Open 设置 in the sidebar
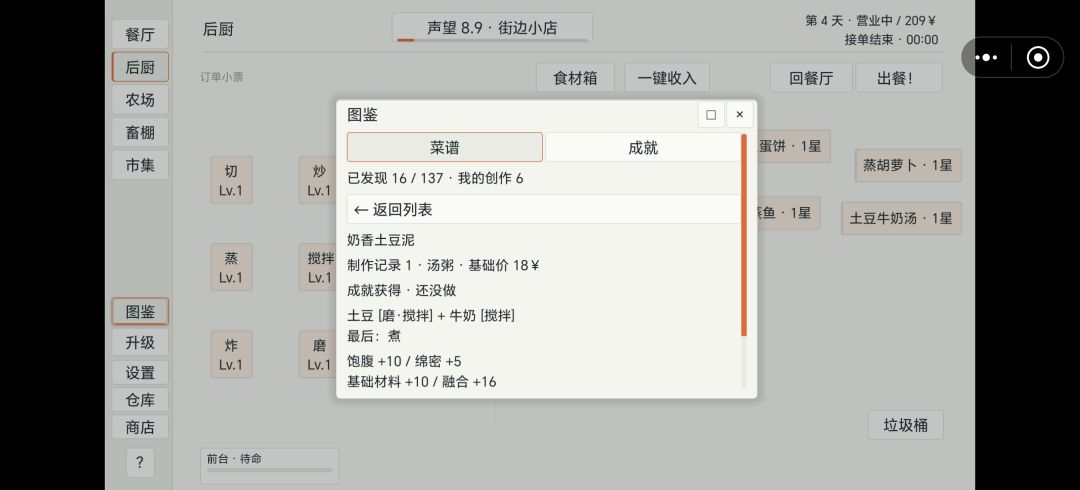1080x490 pixels. point(140,373)
